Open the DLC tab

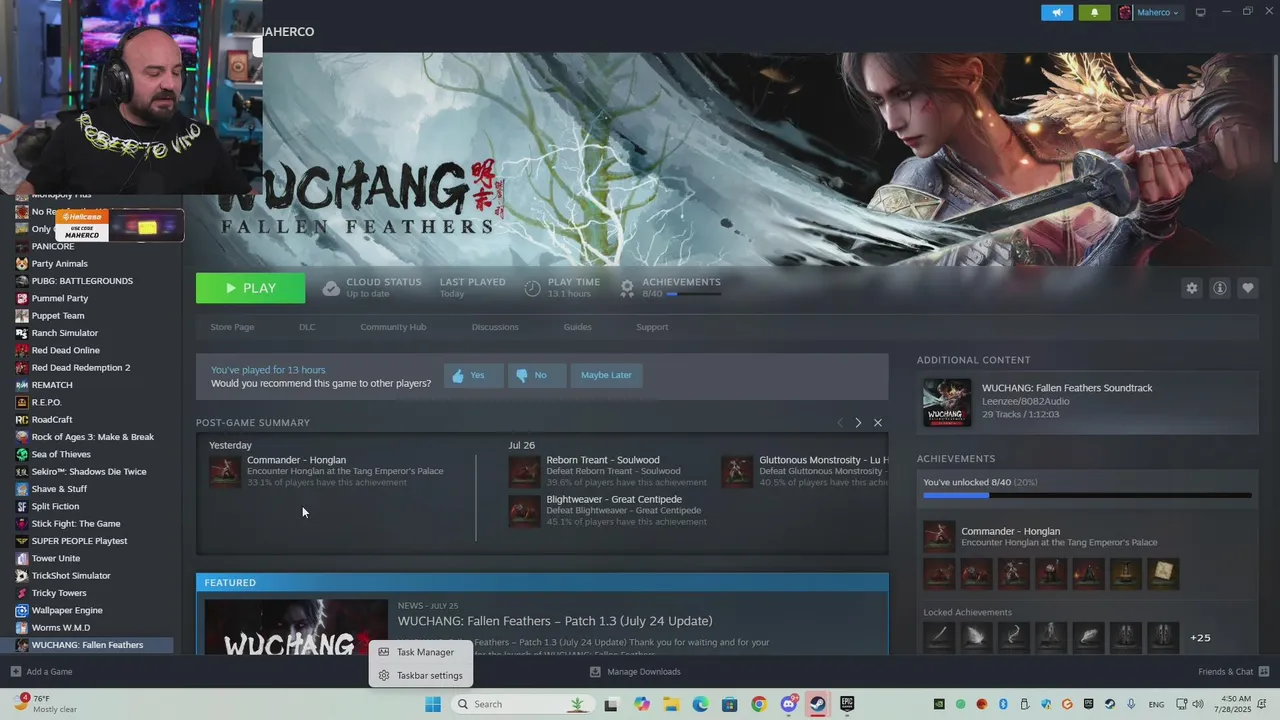[307, 327]
